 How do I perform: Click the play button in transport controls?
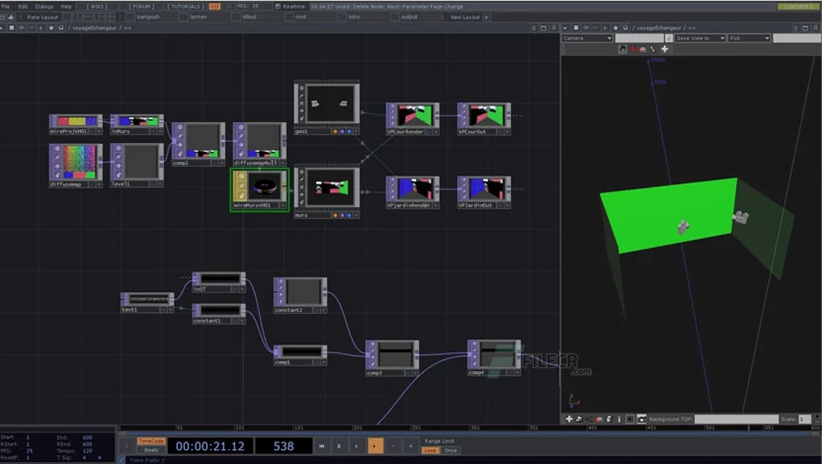pos(375,446)
